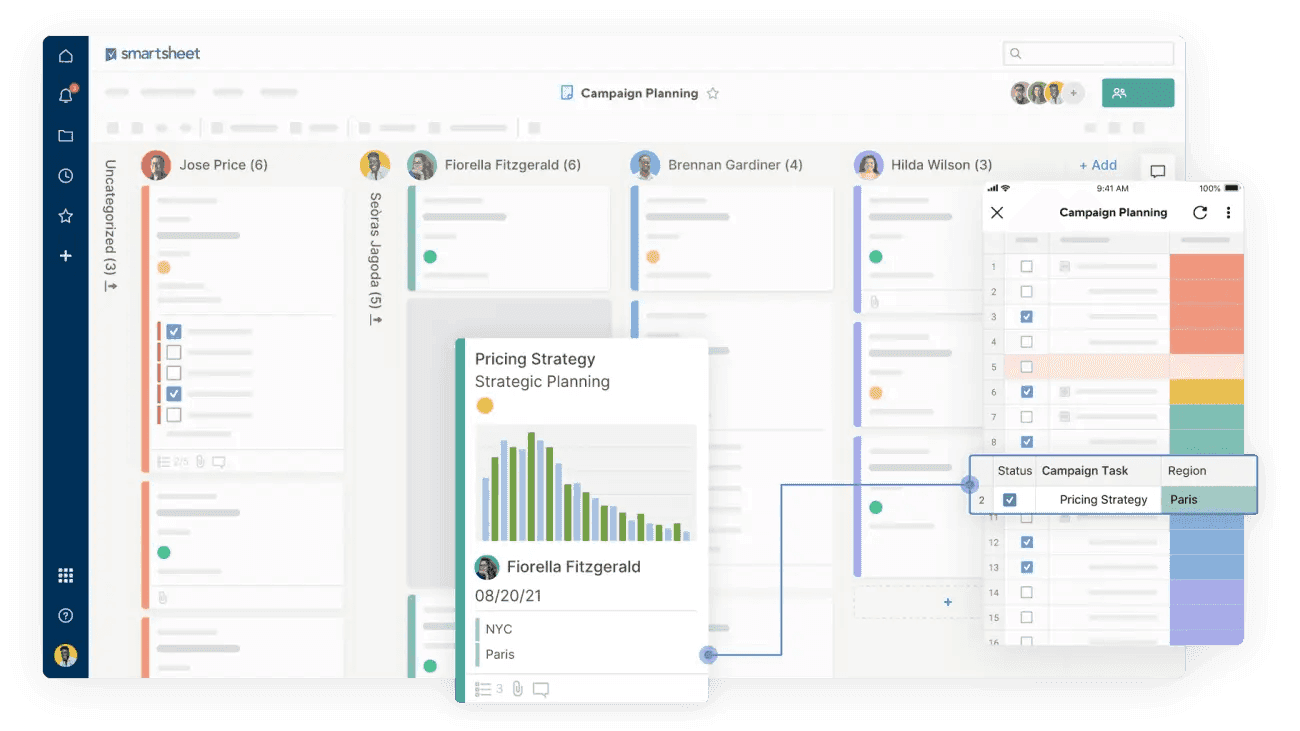The height and width of the screenshot is (731, 1300).
Task: Open comments bubble on Pricing Strategy card
Action: 541,689
